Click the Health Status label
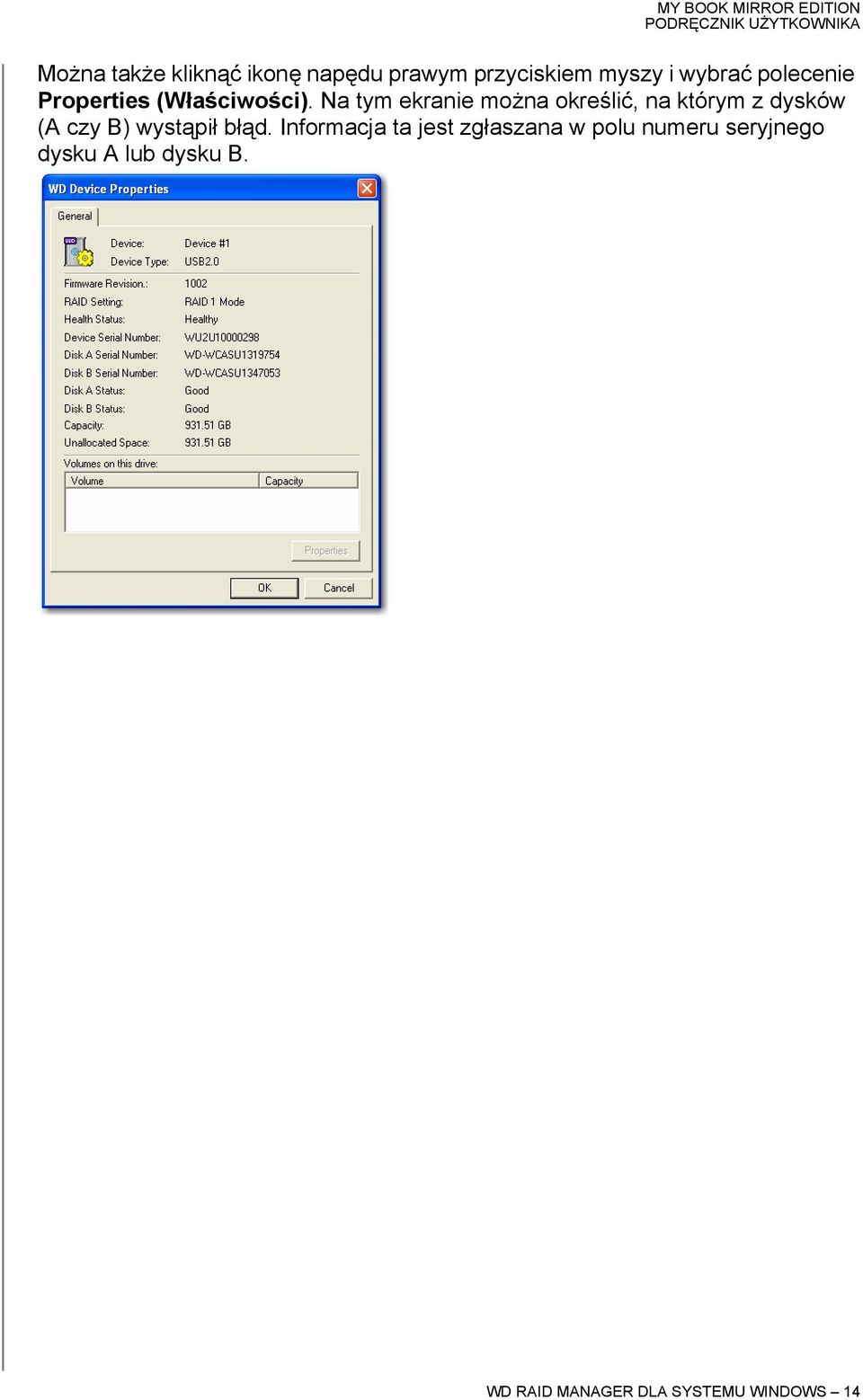The image size is (863, 1400). (94, 319)
